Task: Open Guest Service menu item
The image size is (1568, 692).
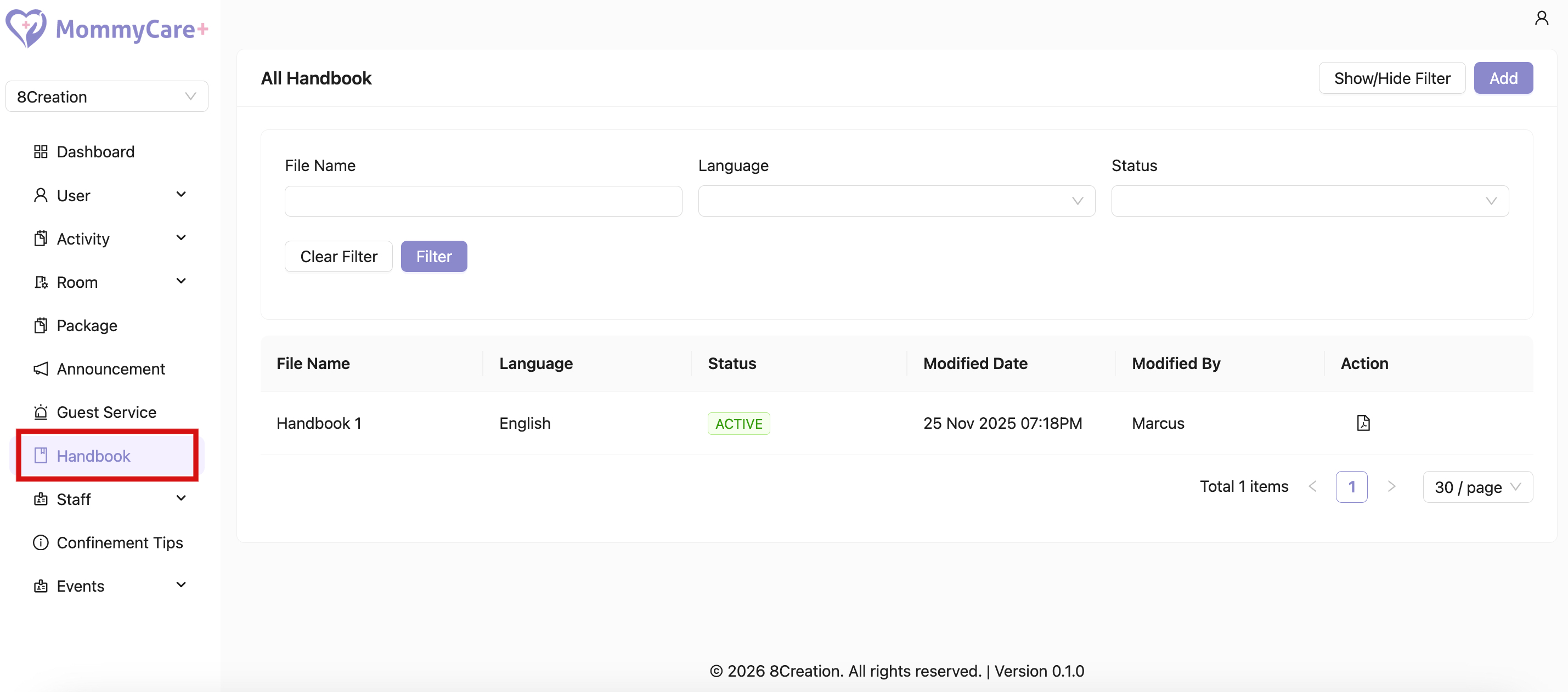Action: (106, 412)
